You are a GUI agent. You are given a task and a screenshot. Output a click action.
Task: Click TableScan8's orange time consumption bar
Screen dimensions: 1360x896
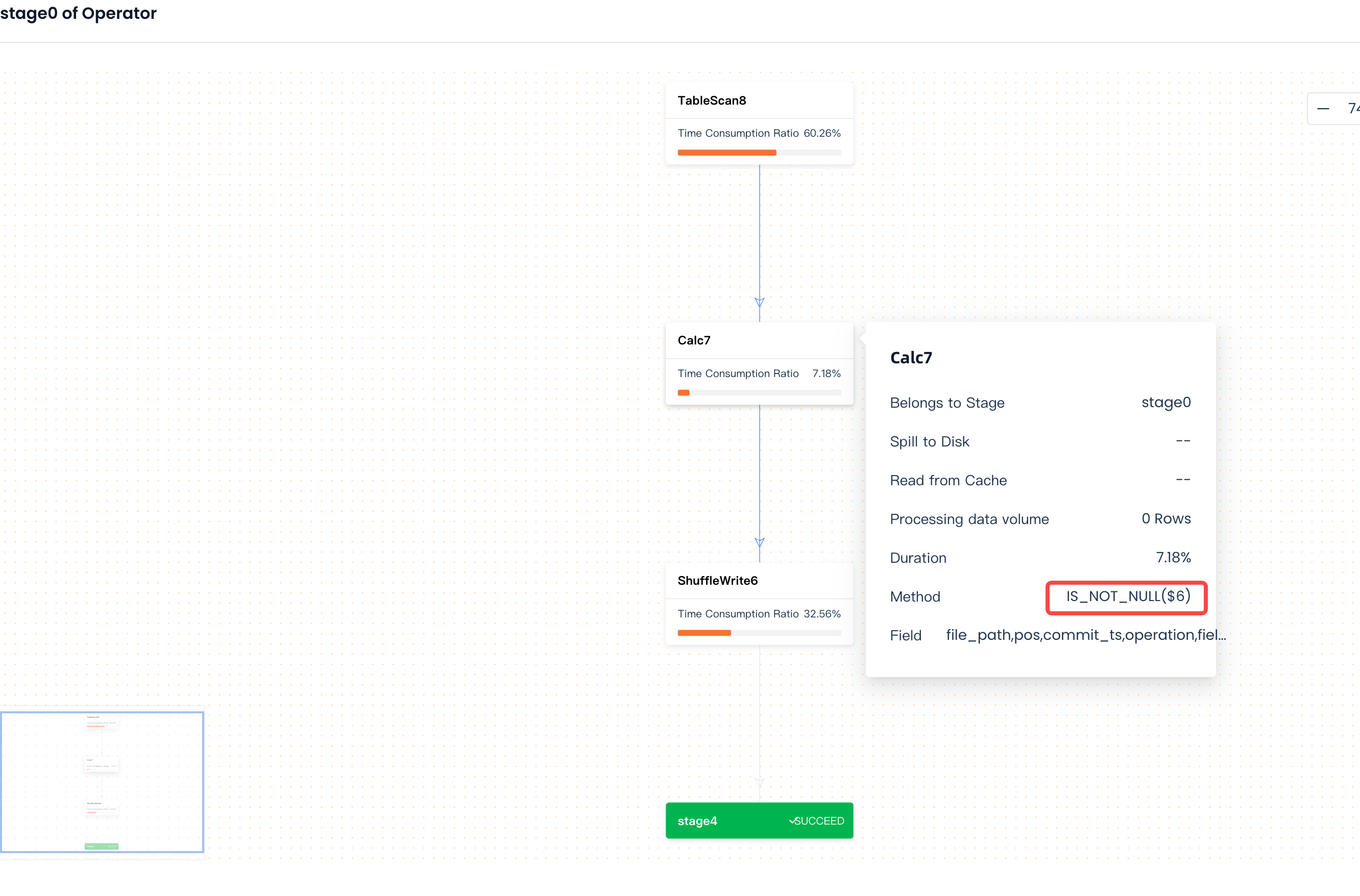click(x=726, y=153)
